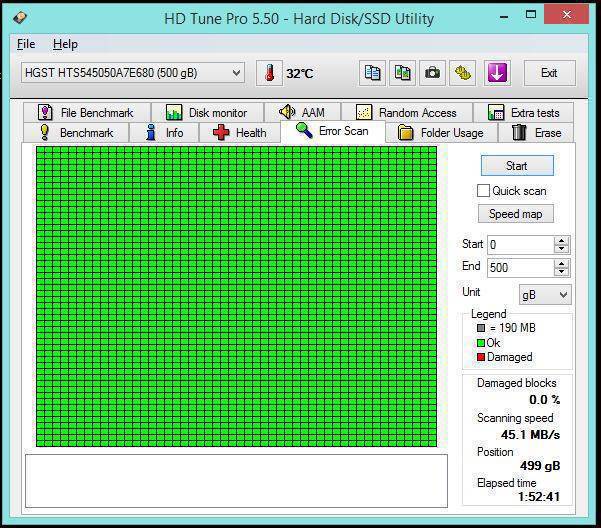The image size is (601, 528).
Task: Open the Help menu
Action: (66, 44)
